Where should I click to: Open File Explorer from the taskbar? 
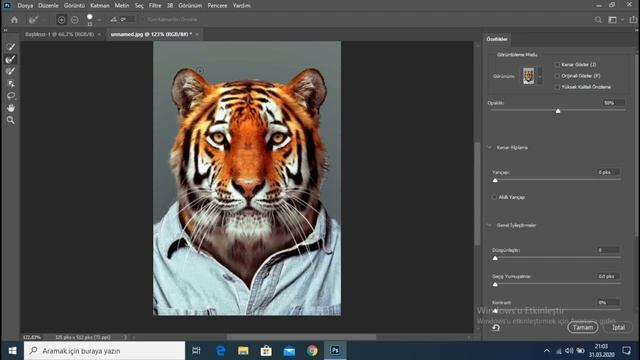[243, 351]
